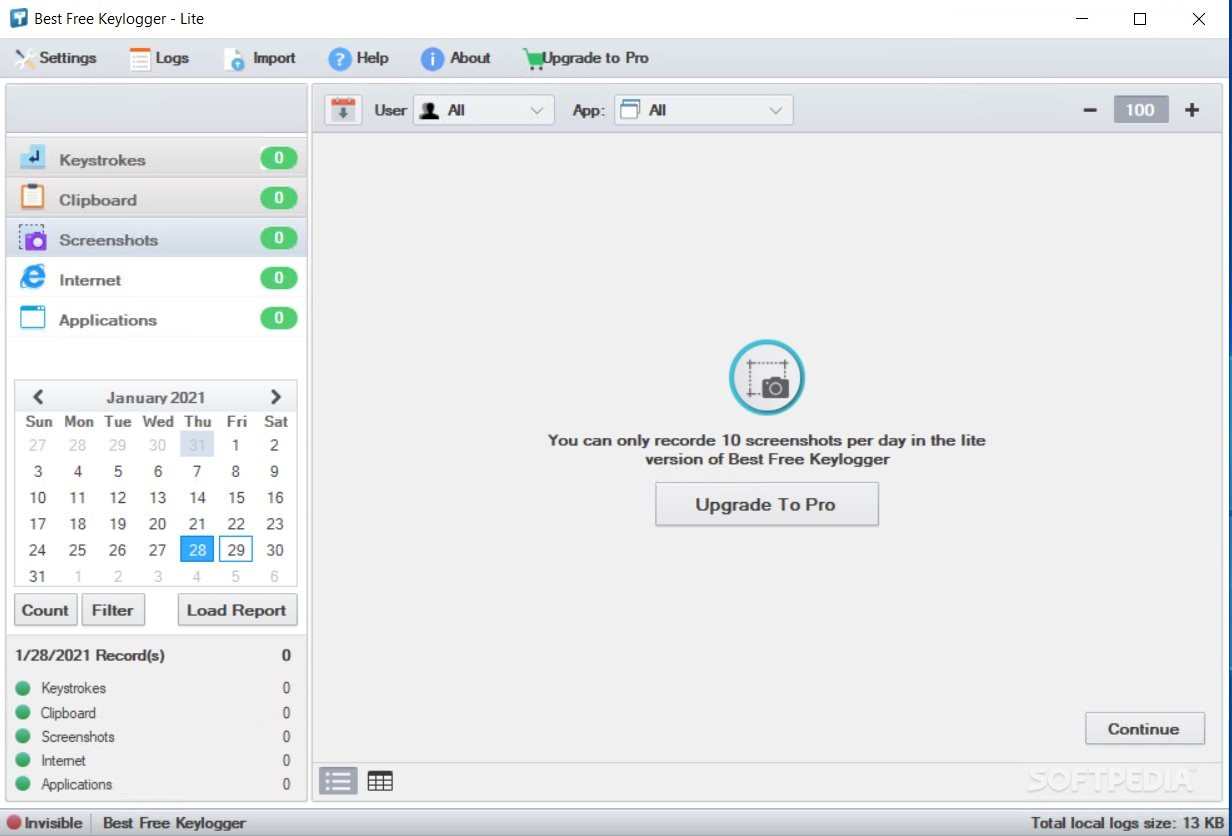Image resolution: width=1232 pixels, height=836 pixels.
Task: Click the Keystrokes count badge
Action: [279, 158]
